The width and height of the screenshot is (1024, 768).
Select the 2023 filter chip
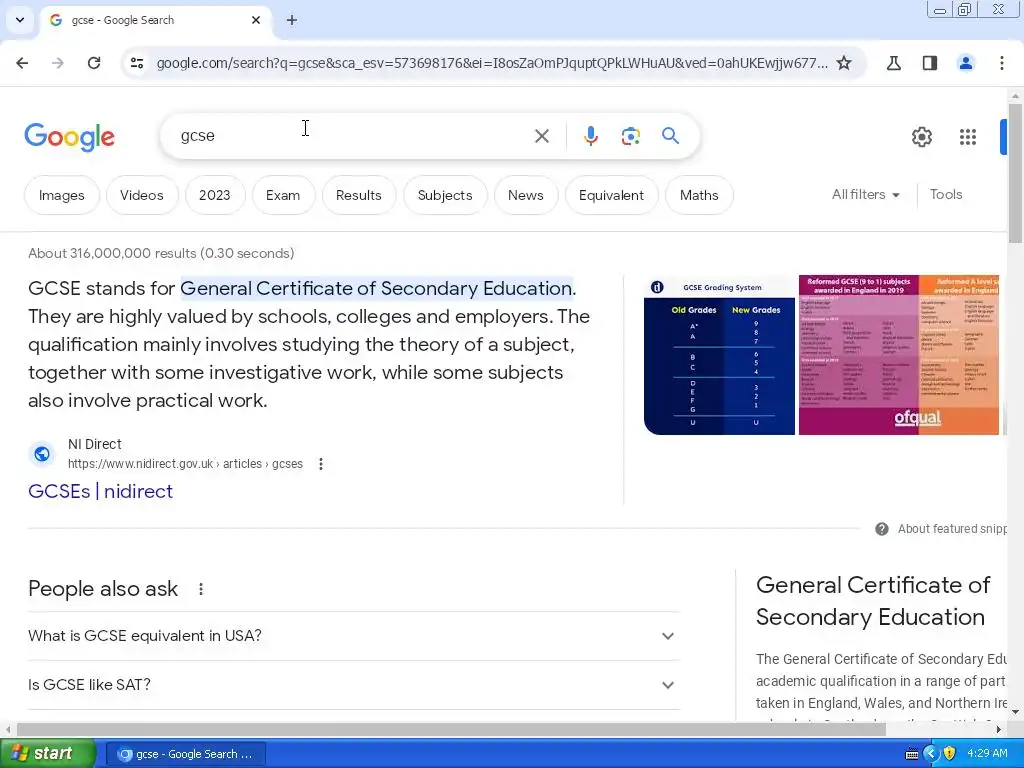(x=214, y=195)
